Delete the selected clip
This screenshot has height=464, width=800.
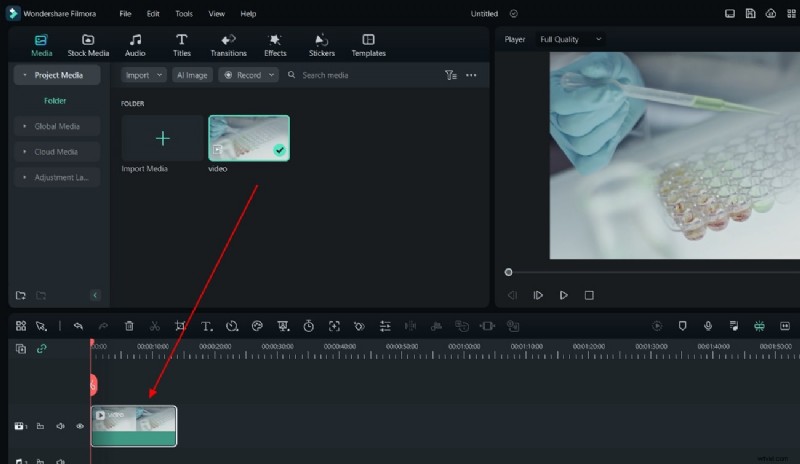129,326
